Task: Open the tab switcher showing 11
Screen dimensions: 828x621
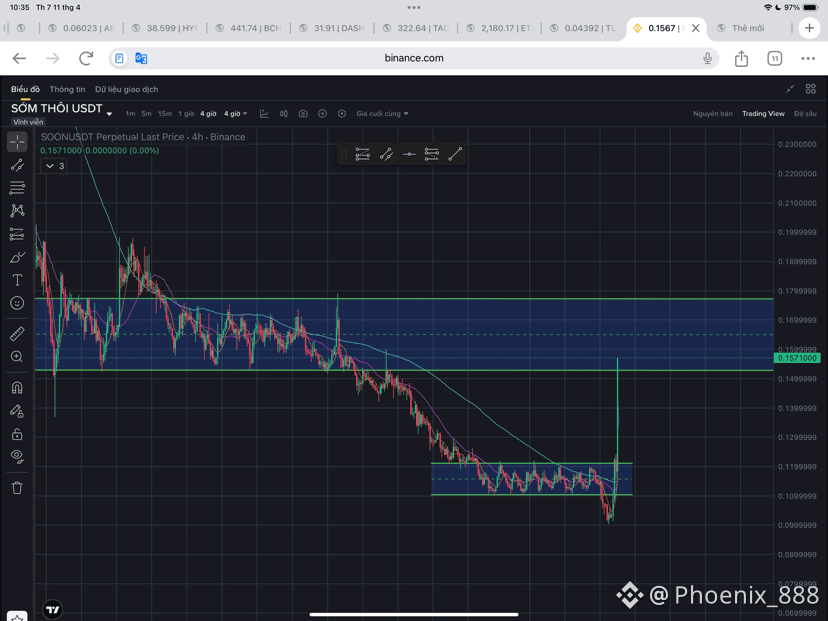Action: pos(775,58)
